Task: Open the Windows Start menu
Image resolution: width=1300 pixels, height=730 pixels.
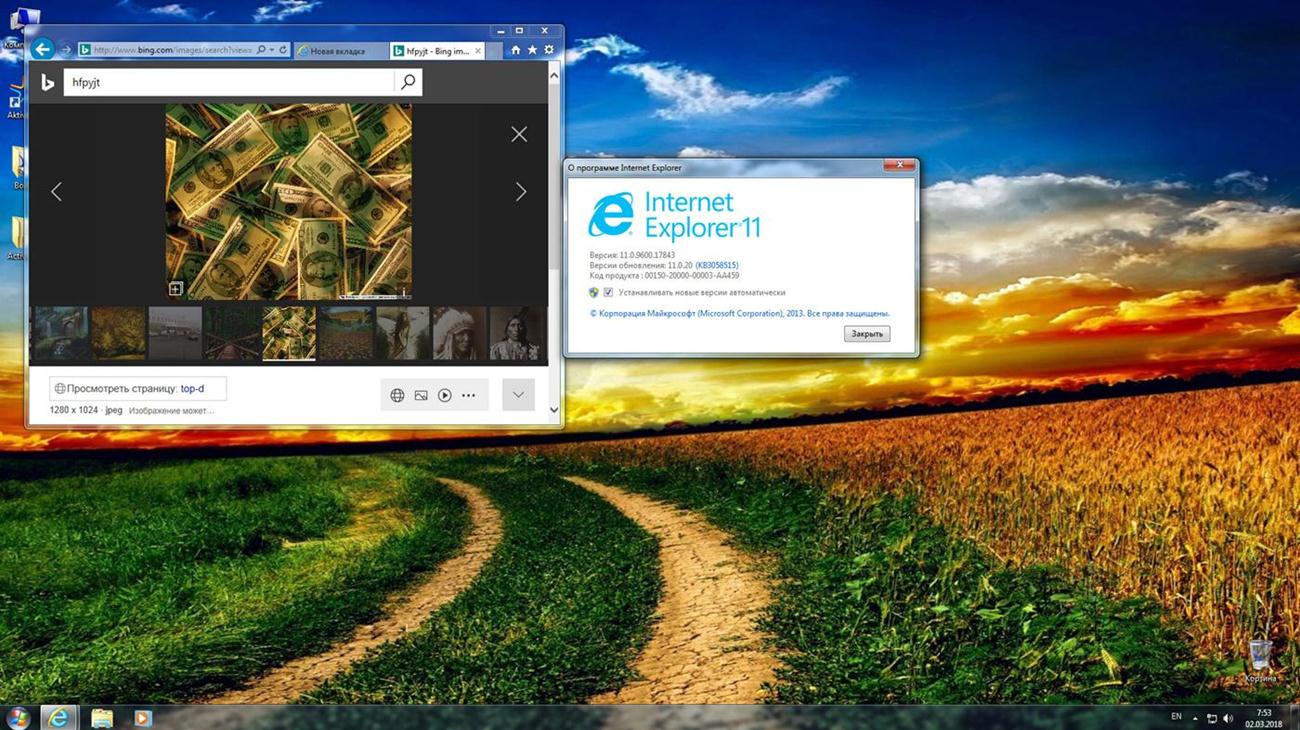Action: tap(18, 717)
